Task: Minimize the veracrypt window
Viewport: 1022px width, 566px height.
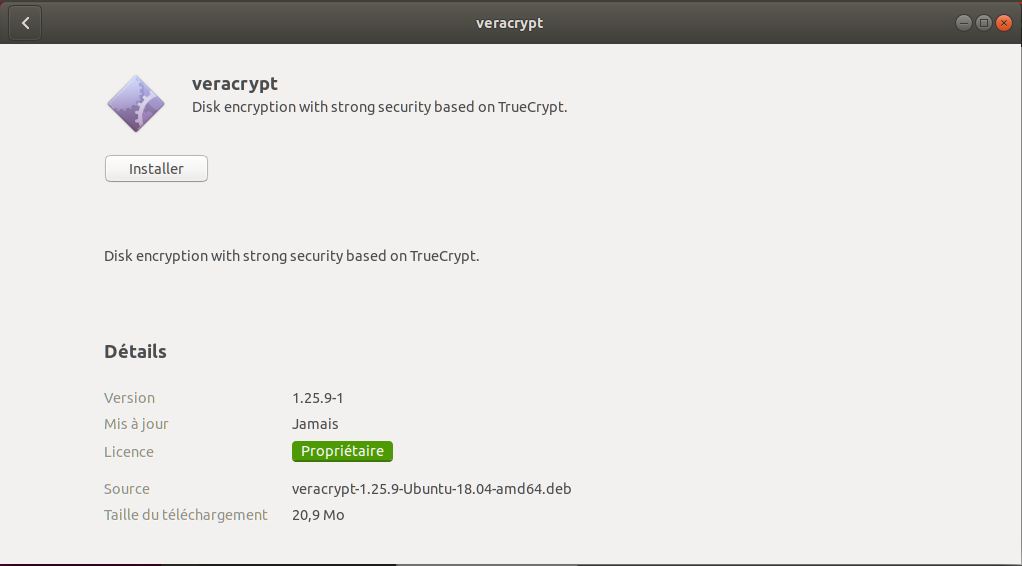Action: tap(963, 23)
